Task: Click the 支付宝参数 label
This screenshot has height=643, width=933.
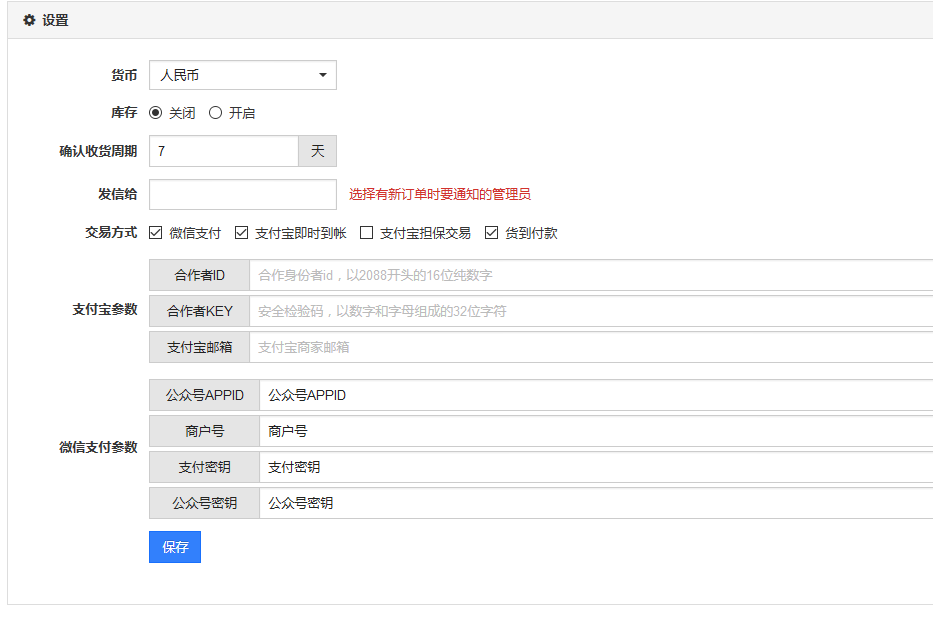Action: pos(105,309)
